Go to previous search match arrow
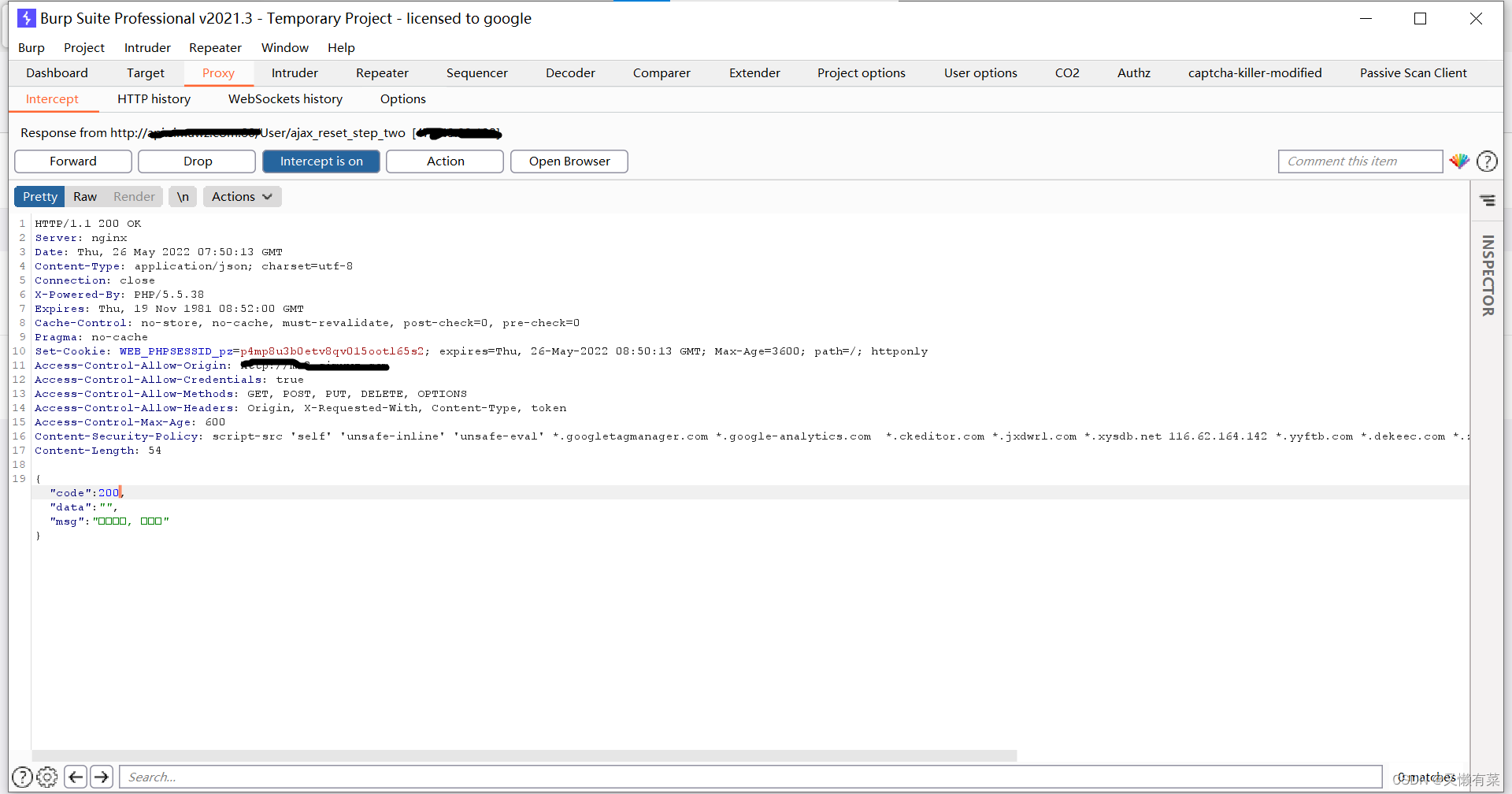 click(x=76, y=777)
